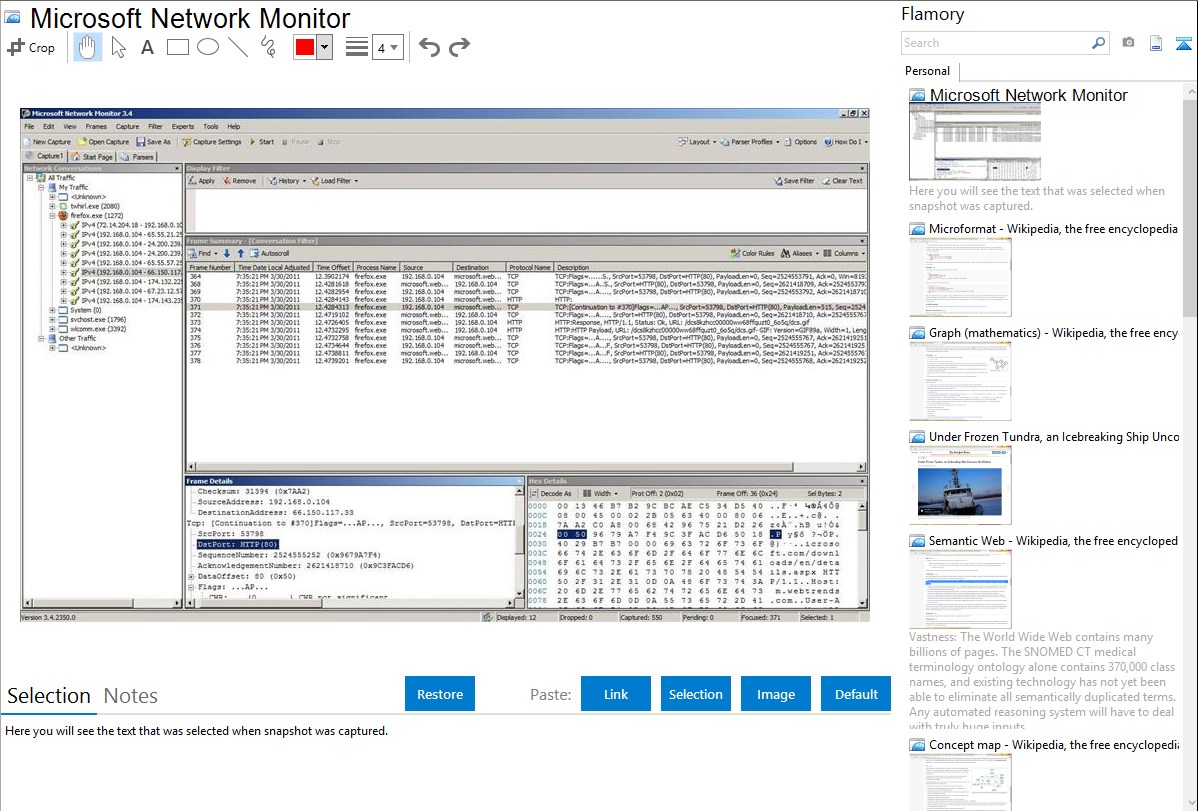Open the Graph (mathematics) thumbnail
The height and width of the screenshot is (811, 1198).
pos(960,381)
